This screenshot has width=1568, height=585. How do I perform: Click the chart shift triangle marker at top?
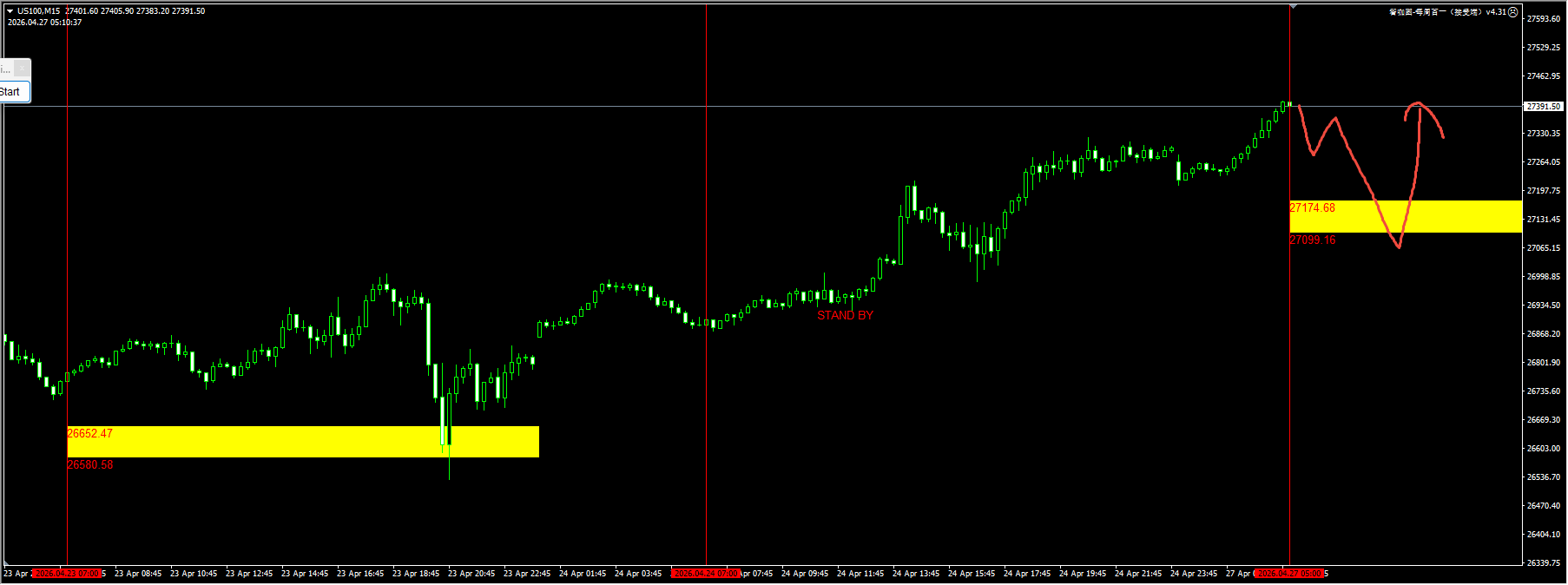1293,7
